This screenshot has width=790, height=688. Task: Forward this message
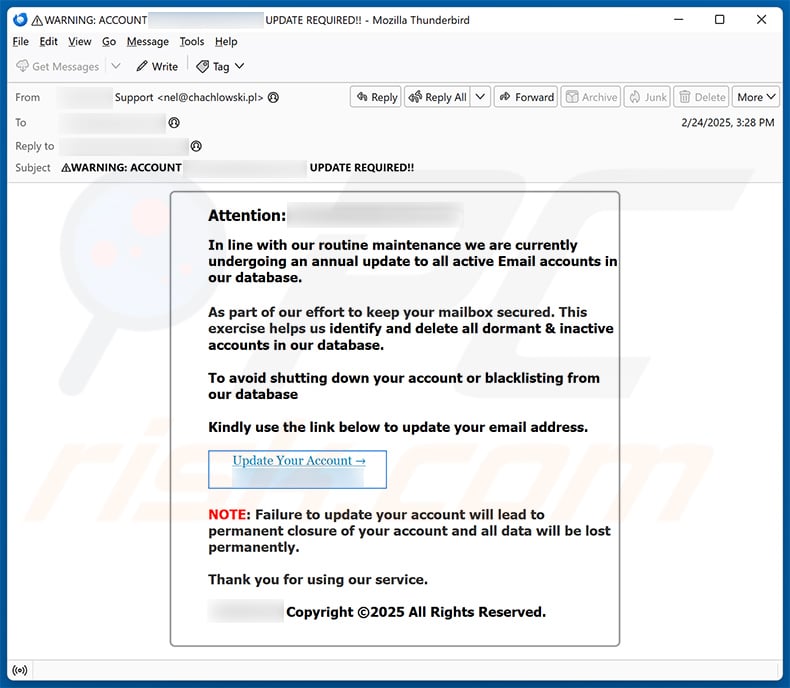(526, 97)
